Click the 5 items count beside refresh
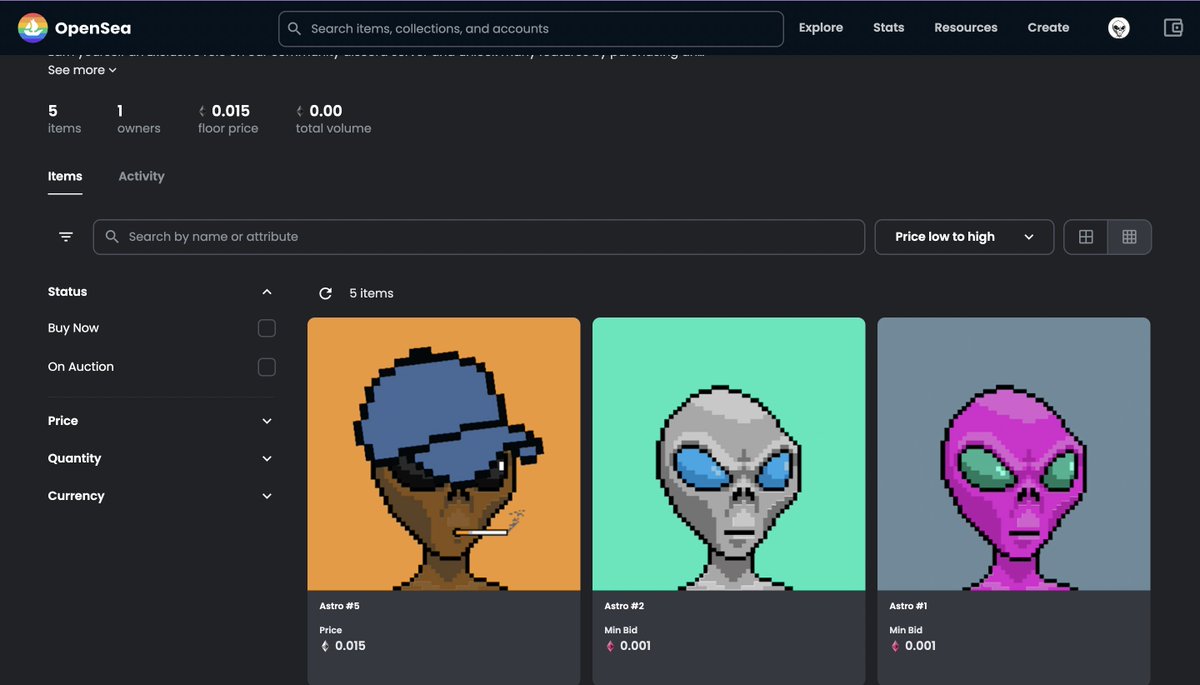This screenshot has width=1200, height=685. 371,293
